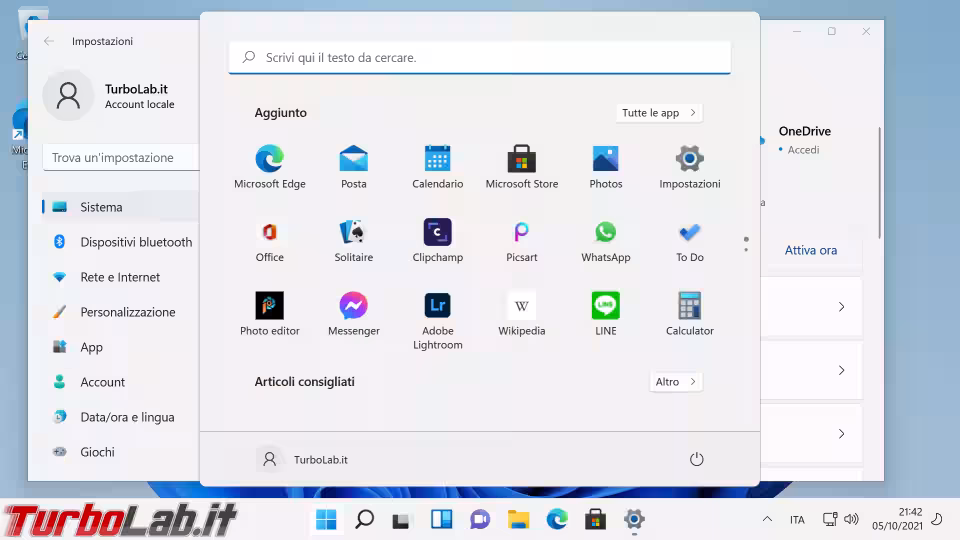The width and height of the screenshot is (960, 540).
Task: Launch the Posta mail app
Action: [x=353, y=167]
